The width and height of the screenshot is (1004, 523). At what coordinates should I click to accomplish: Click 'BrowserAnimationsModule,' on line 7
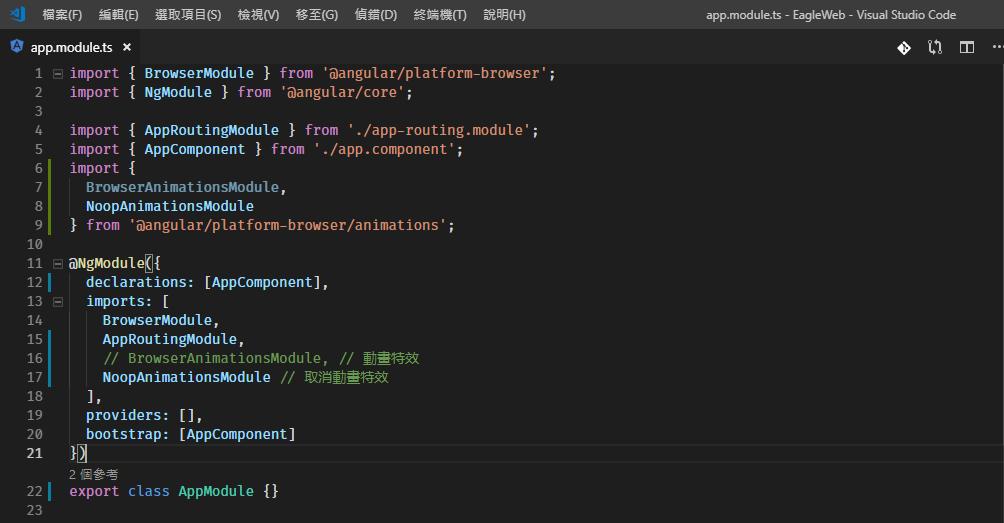point(186,188)
